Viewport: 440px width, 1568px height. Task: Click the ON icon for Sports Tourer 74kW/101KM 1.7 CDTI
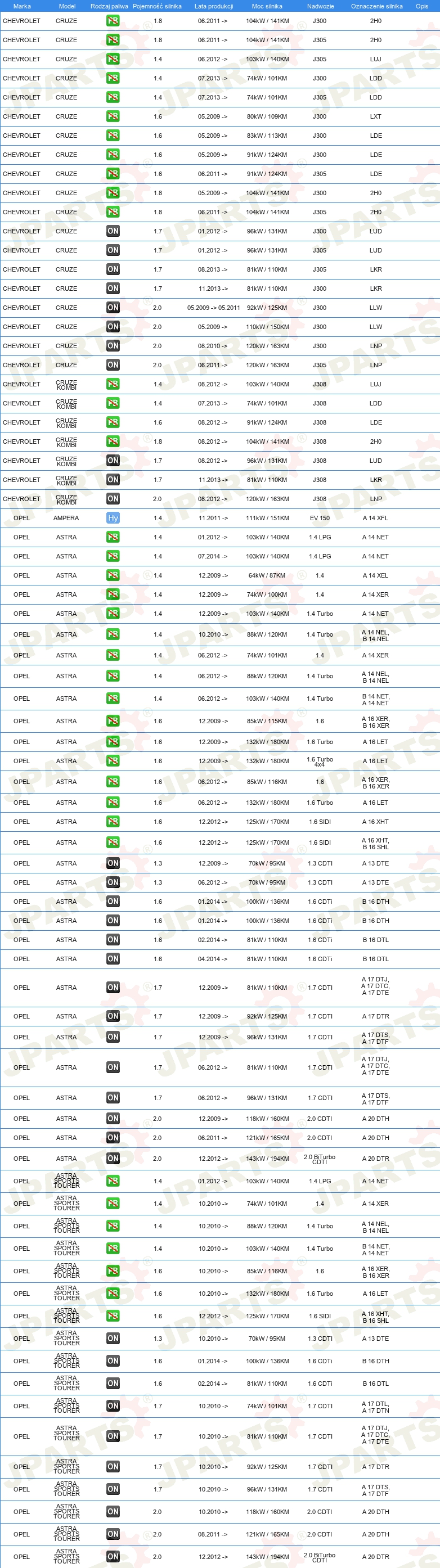point(113,1406)
